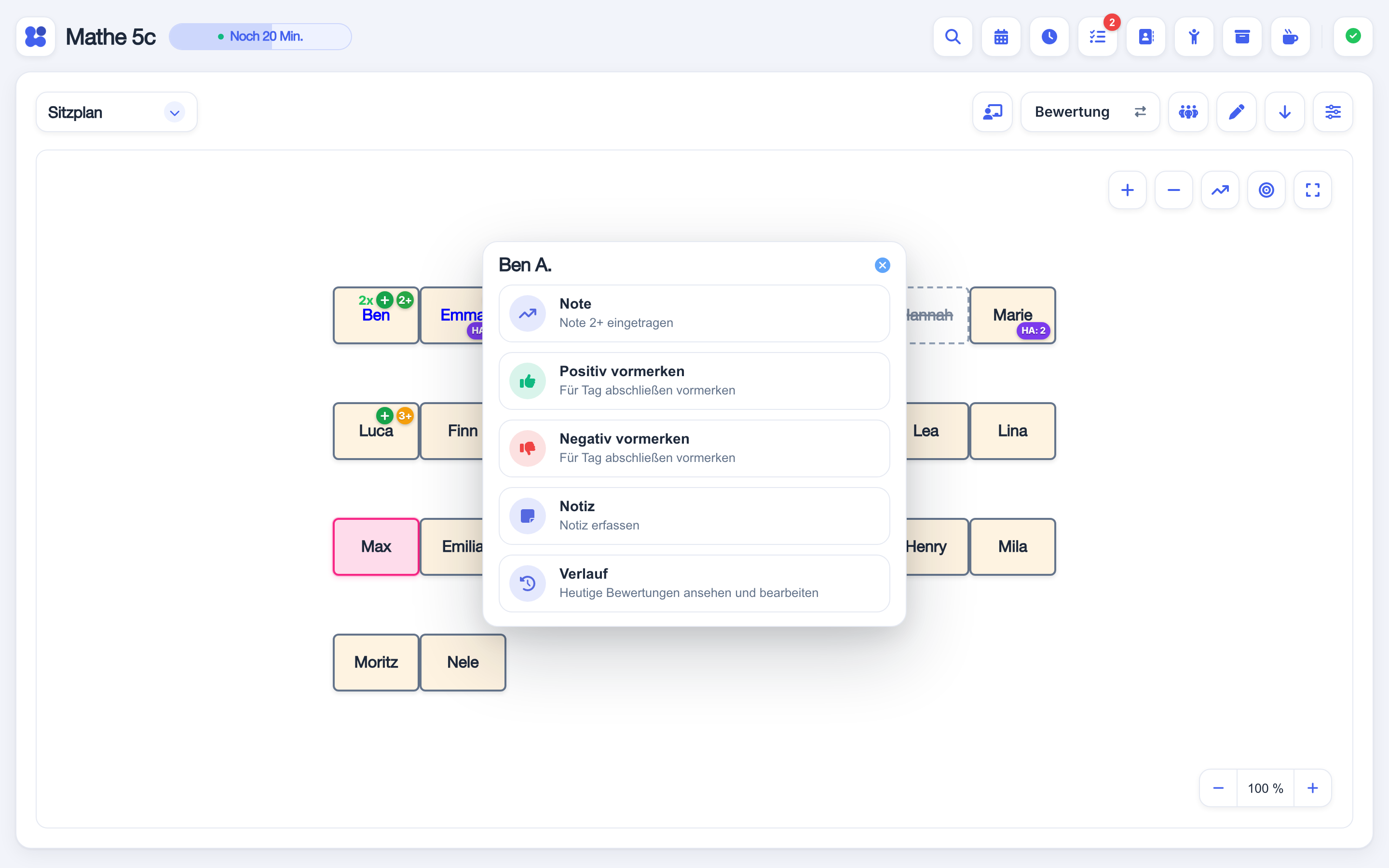Expand the Sitzplan dropdown
The image size is (1389, 868).
(117, 112)
